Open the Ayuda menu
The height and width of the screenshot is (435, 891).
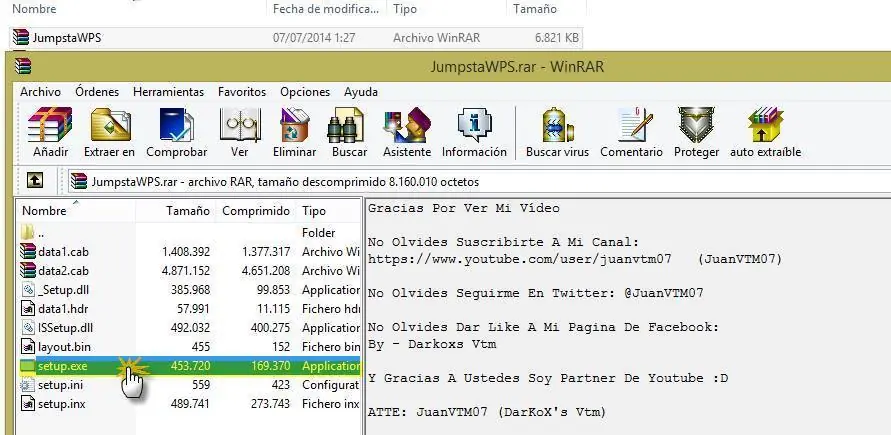(x=361, y=92)
